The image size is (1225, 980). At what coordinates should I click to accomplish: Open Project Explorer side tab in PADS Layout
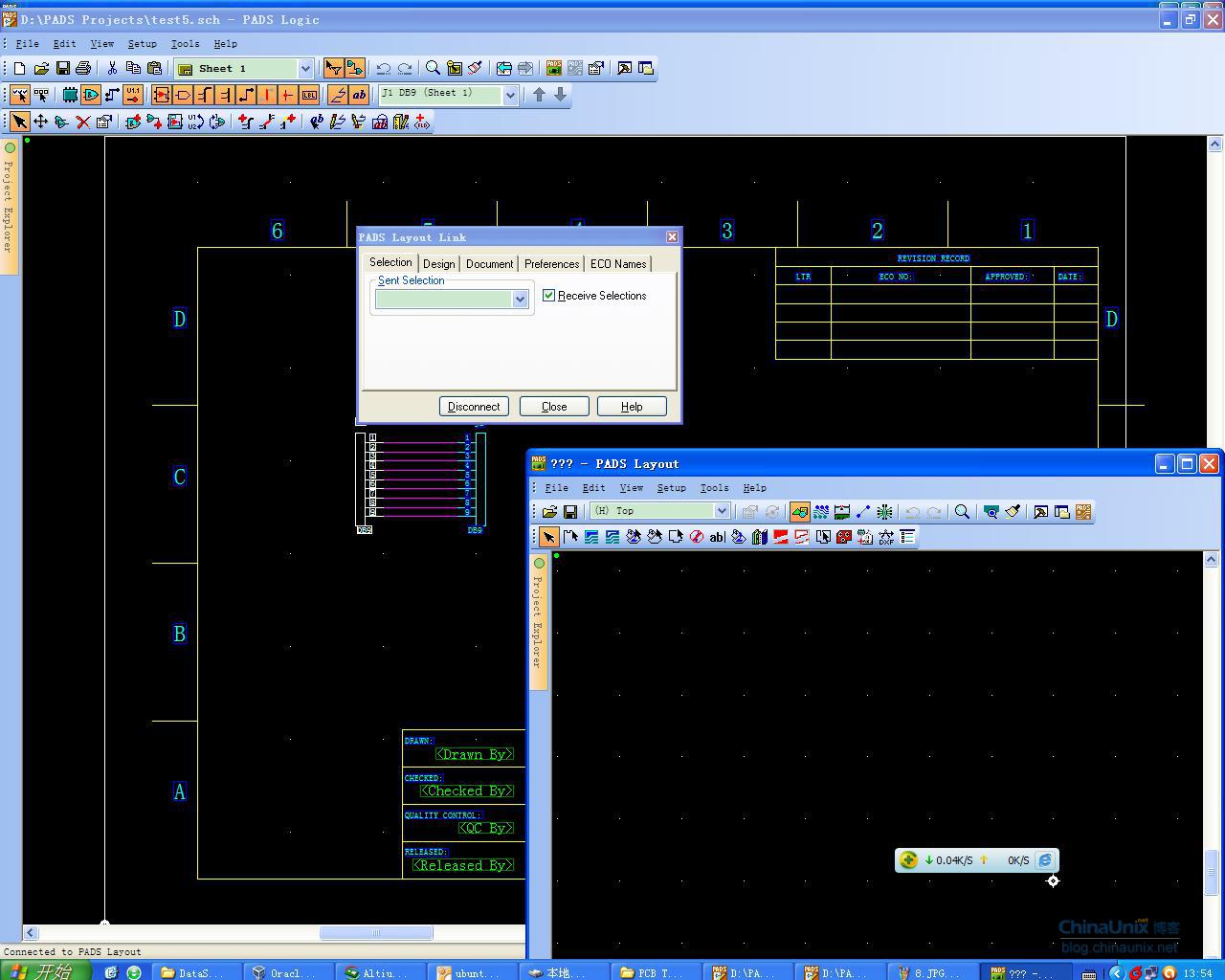pos(538,620)
